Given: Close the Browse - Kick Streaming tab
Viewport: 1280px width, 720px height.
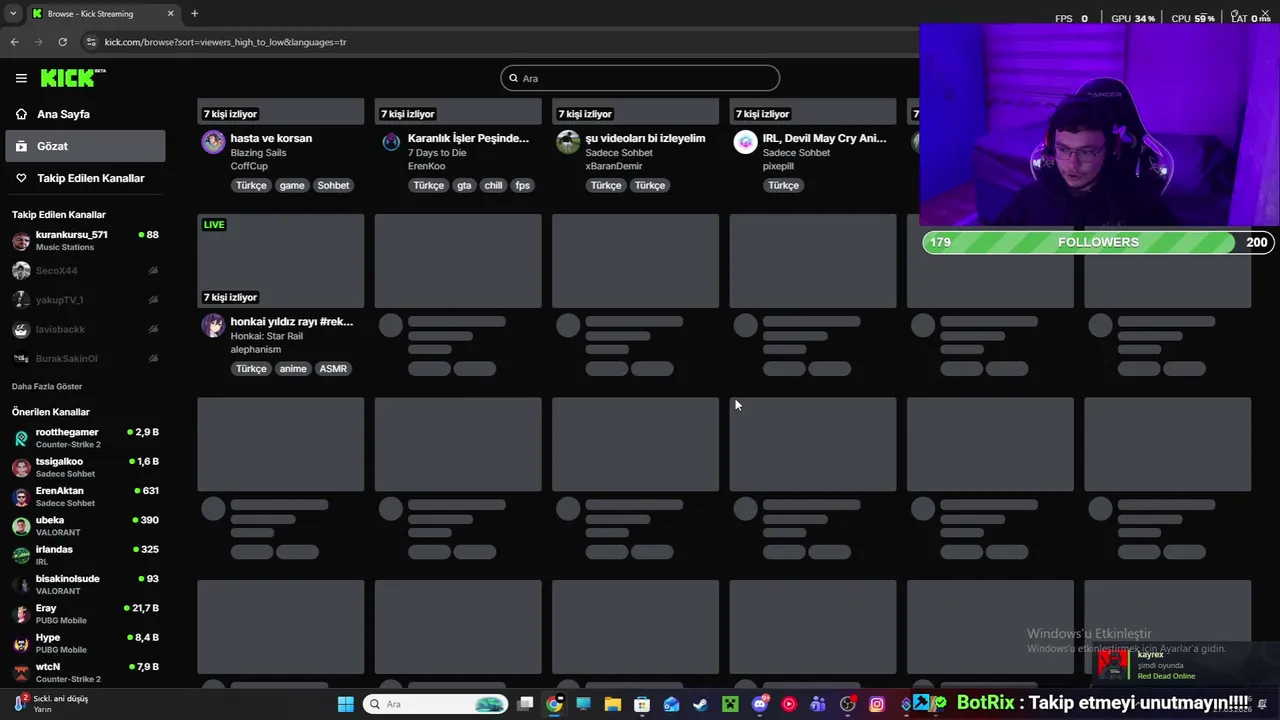Looking at the screenshot, I should click(170, 13).
